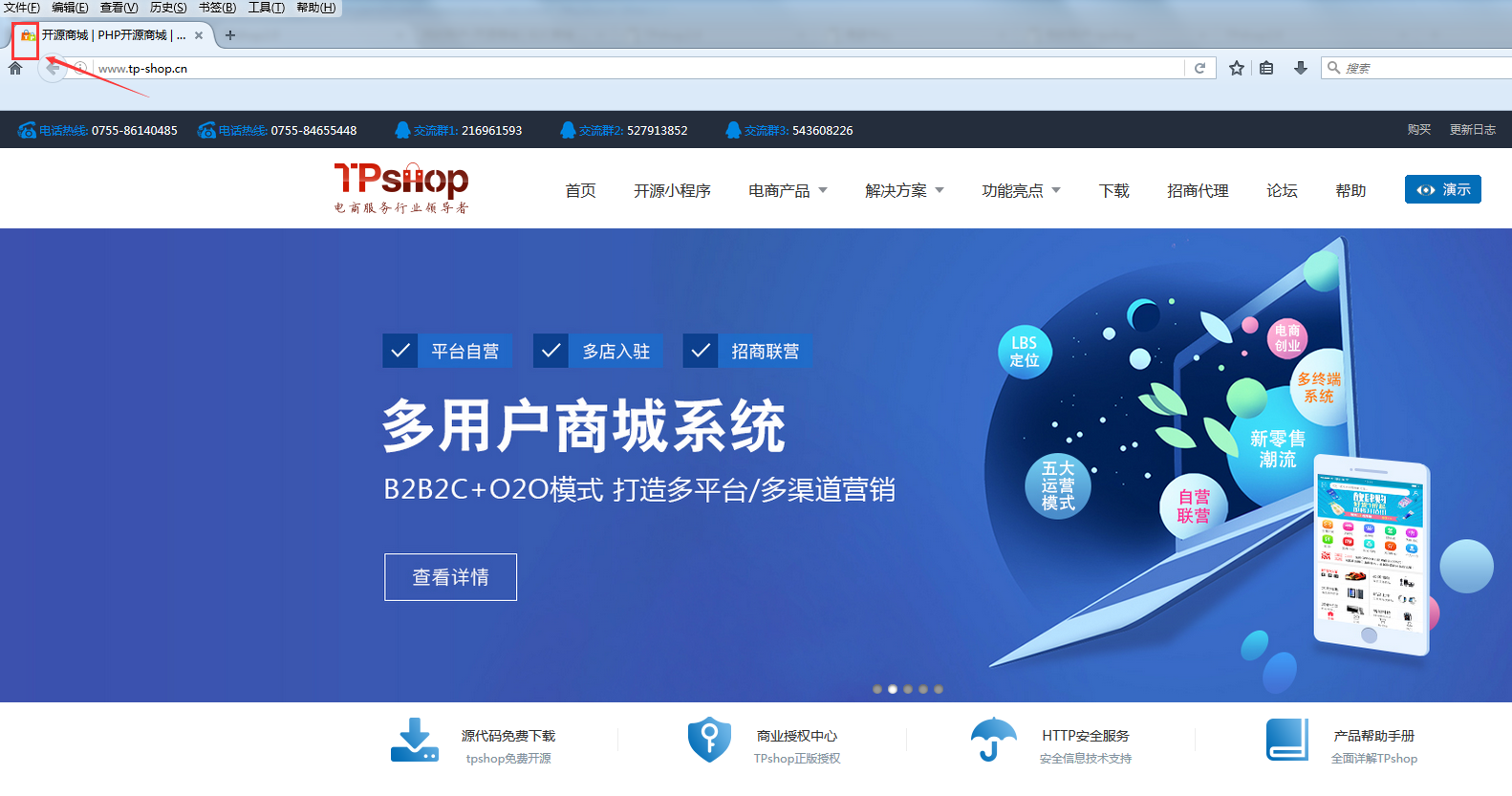
Task: Click the 招商联营 checkmark box
Action: click(701, 351)
